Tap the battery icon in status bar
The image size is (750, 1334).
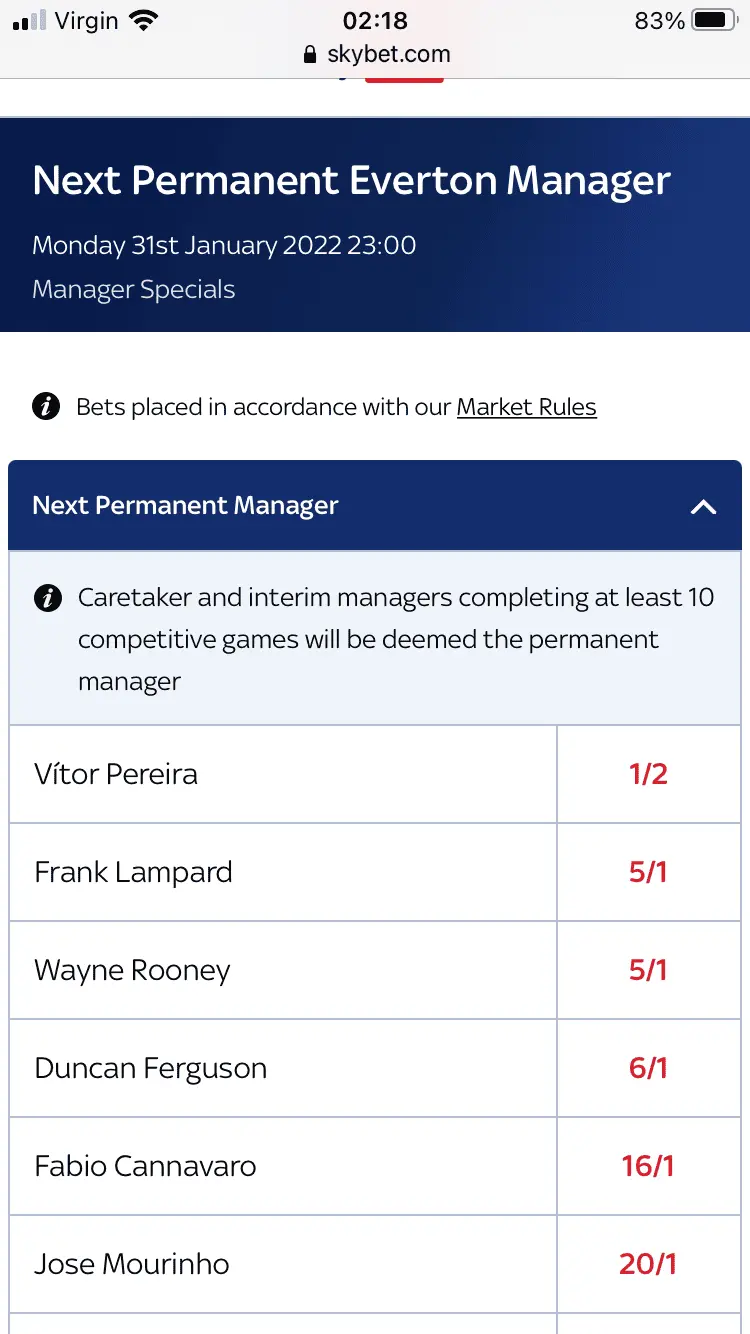(714, 21)
